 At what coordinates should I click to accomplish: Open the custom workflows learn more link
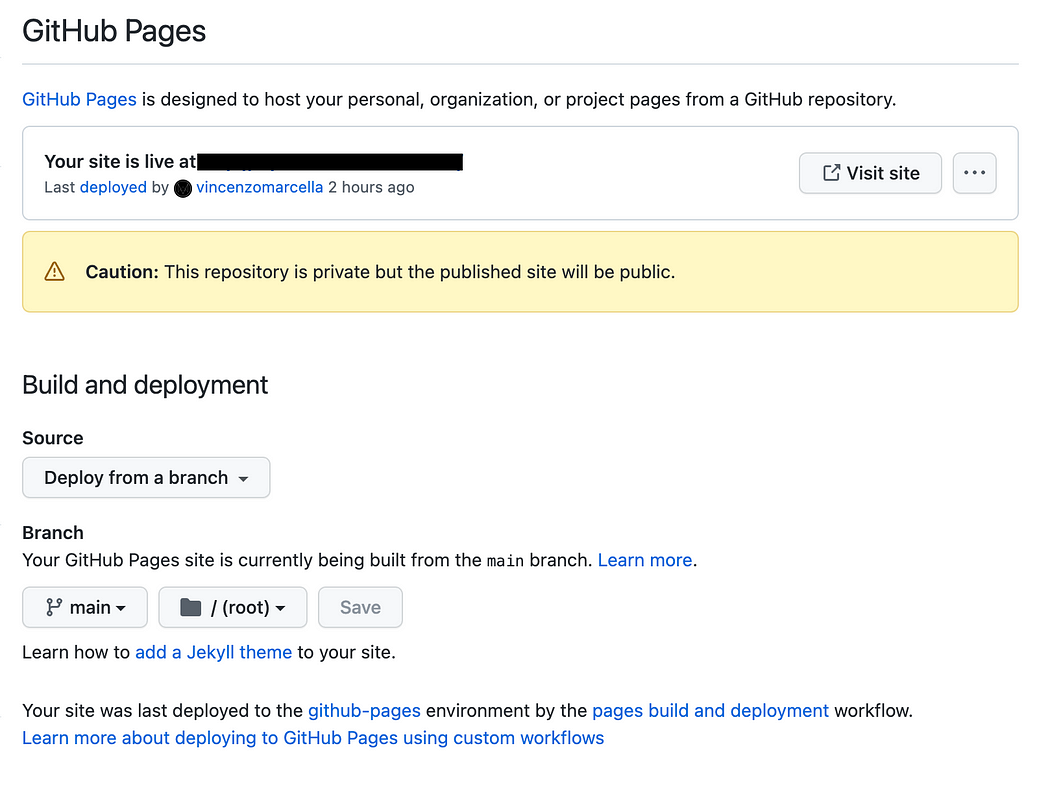pyautogui.click(x=313, y=738)
